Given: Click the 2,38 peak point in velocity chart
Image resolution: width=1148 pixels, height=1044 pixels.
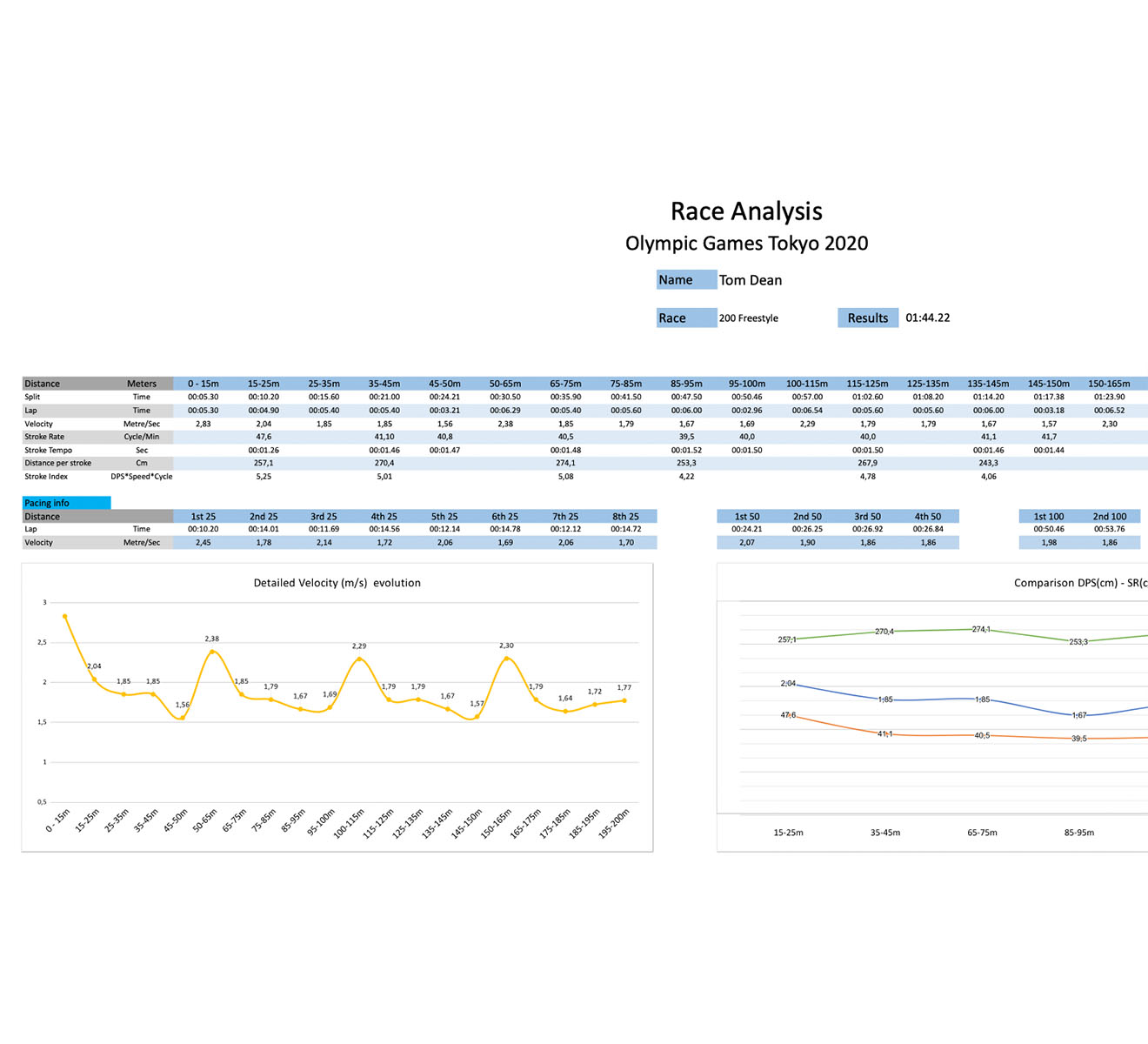Looking at the screenshot, I should (x=211, y=651).
